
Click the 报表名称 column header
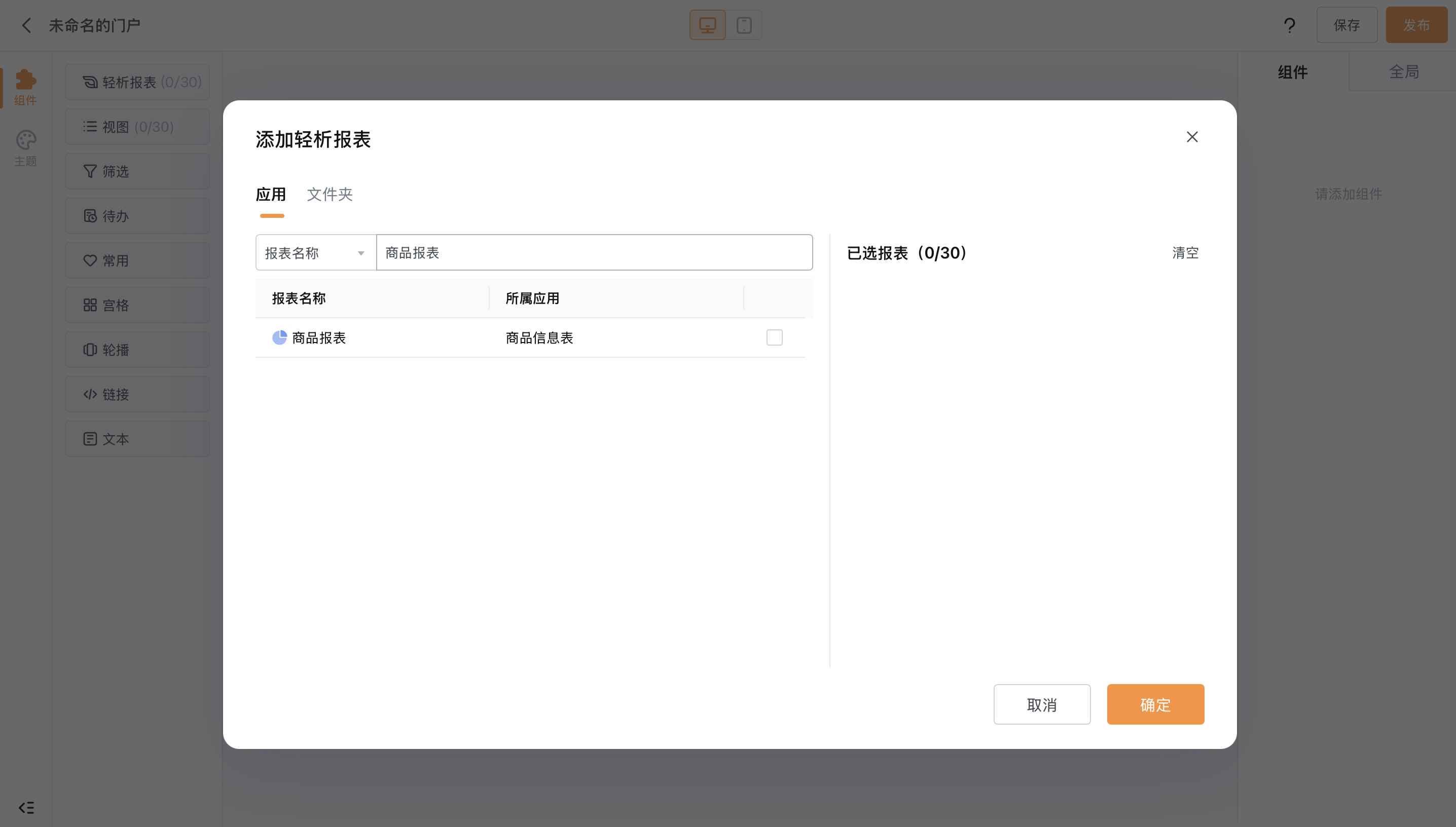pos(299,298)
